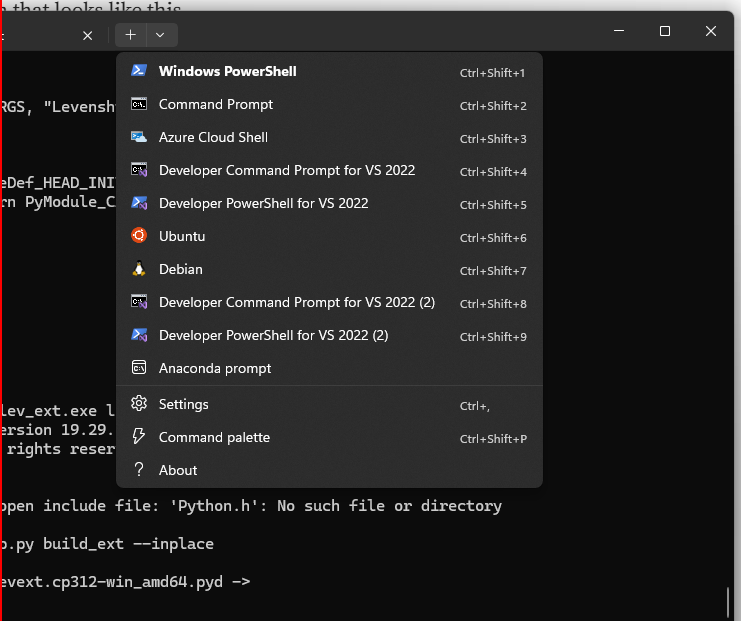Select Developer PowerShell for VS 2022
The image size is (741, 621).
tap(329, 204)
